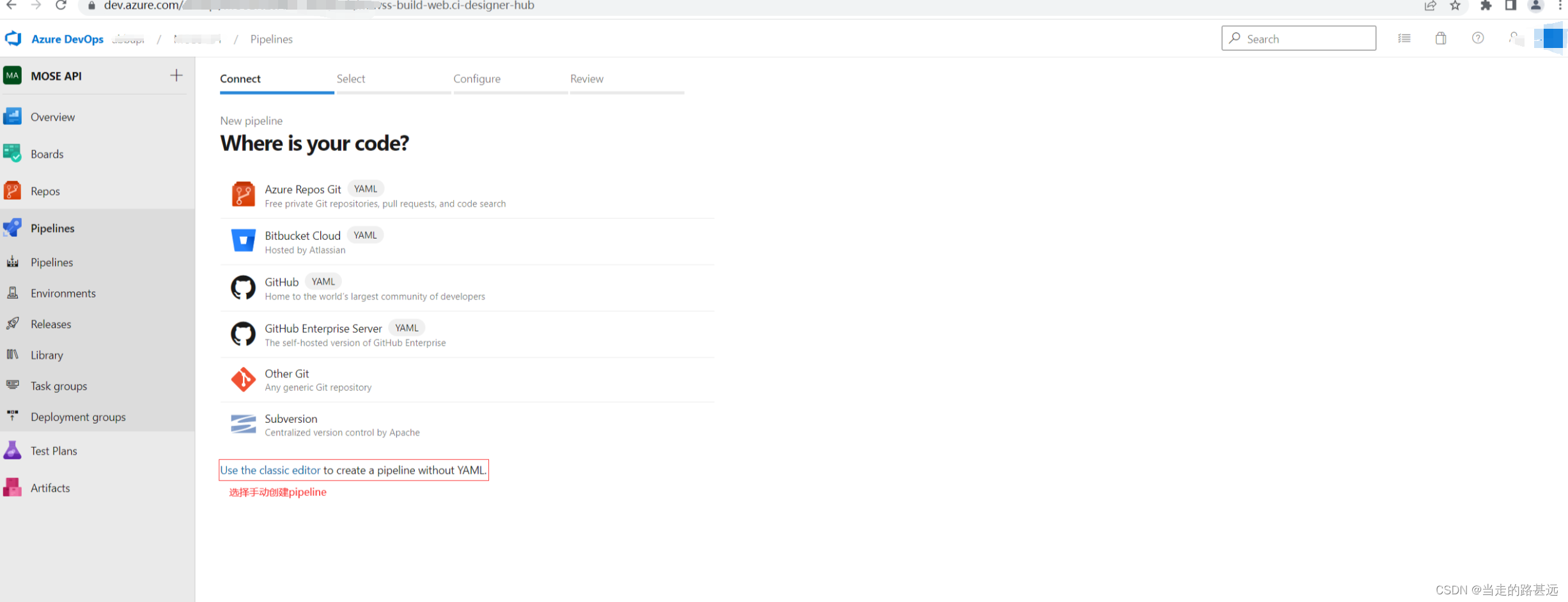1568x602 pixels.
Task: Switch to the Select step tab
Action: (350, 79)
